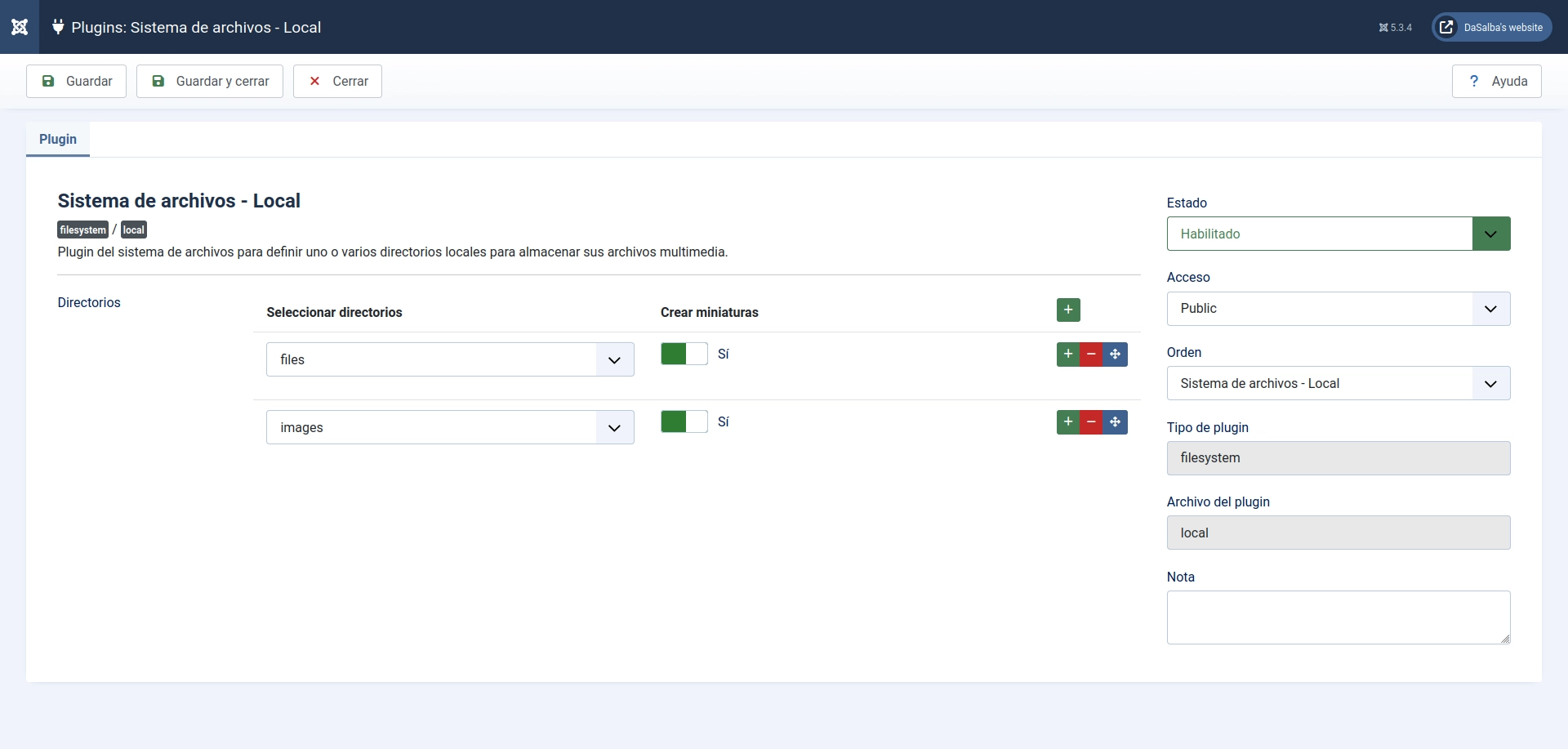Toggle thumbnails switch for files directory

pyautogui.click(x=684, y=354)
